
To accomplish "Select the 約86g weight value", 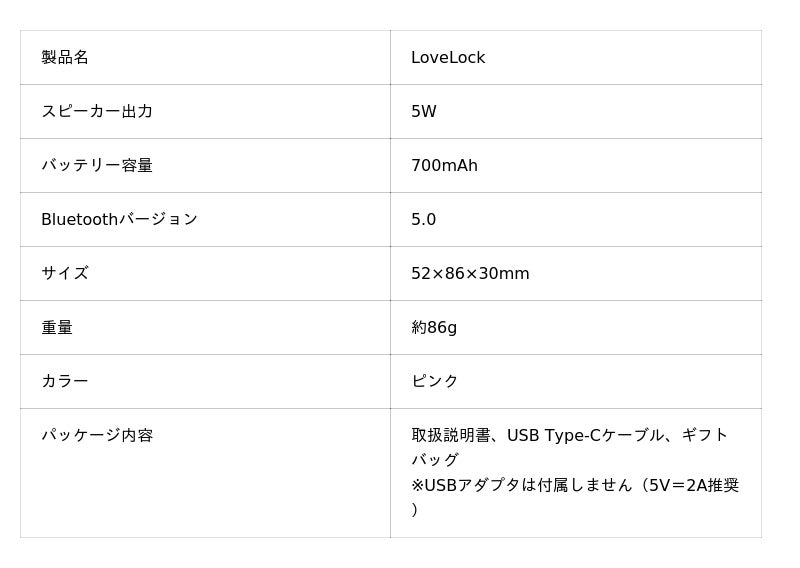I will [434, 328].
